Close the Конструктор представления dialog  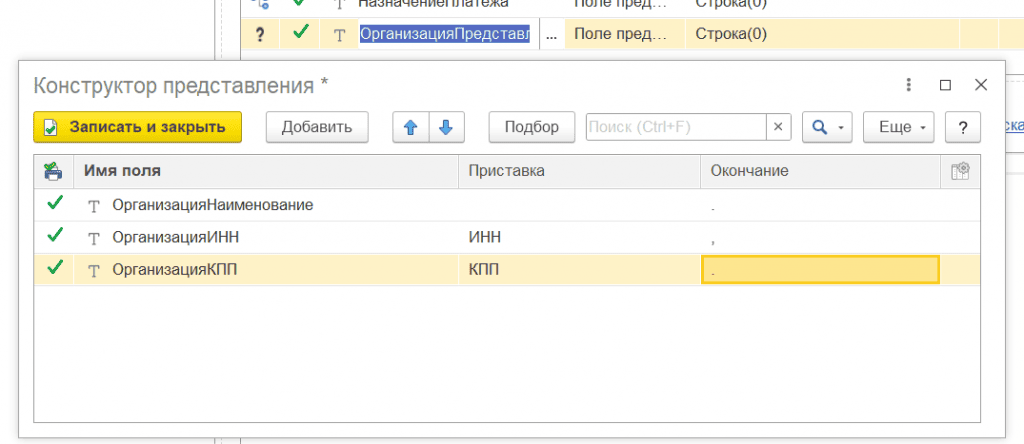[x=980, y=85]
